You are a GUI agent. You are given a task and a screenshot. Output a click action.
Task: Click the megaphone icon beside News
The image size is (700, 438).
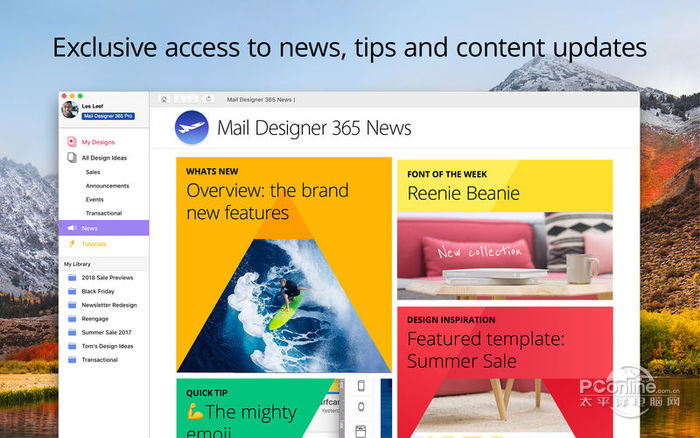pyautogui.click(x=72, y=228)
